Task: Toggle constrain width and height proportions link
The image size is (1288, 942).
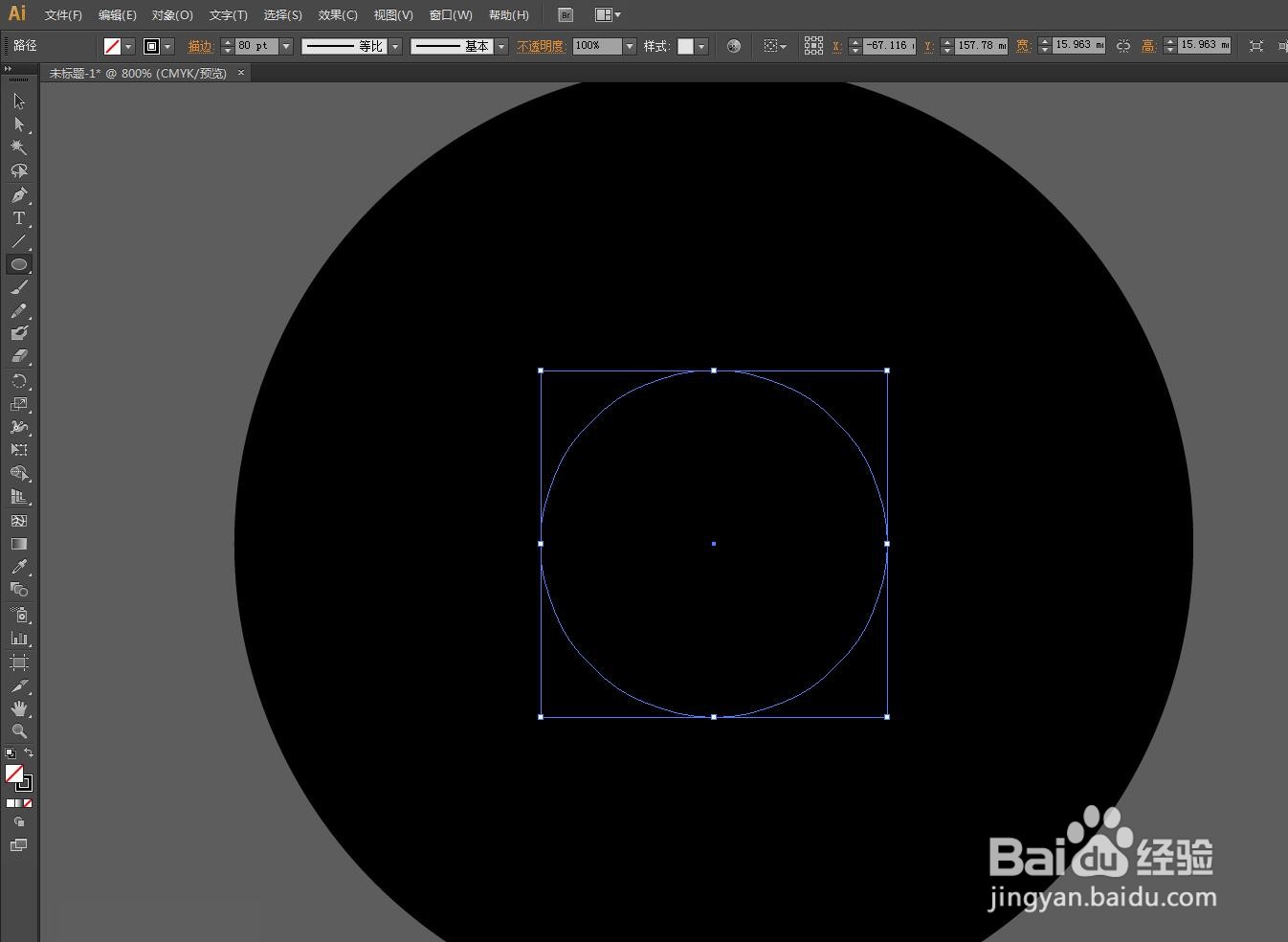Action: tap(1123, 46)
